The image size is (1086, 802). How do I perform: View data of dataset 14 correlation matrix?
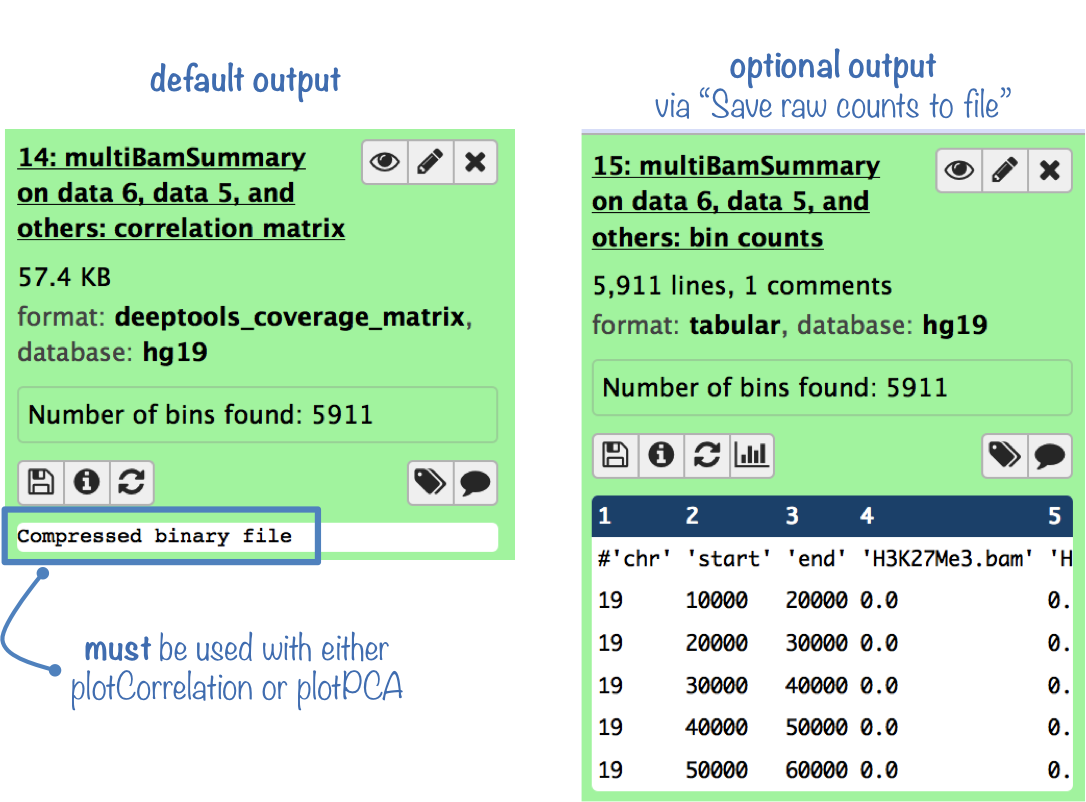[x=385, y=162]
